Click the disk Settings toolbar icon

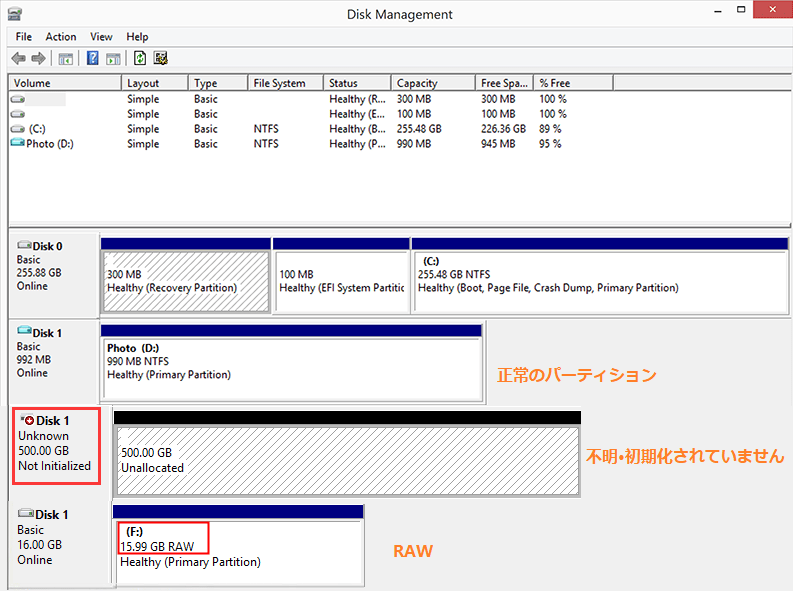pos(160,59)
